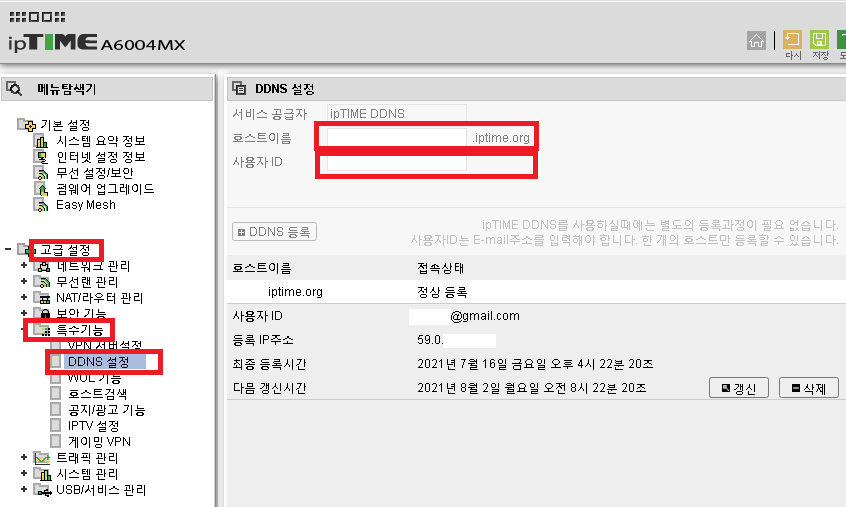The image size is (846, 507).
Task: Click the 삭제 delete button
Action: 809,388
